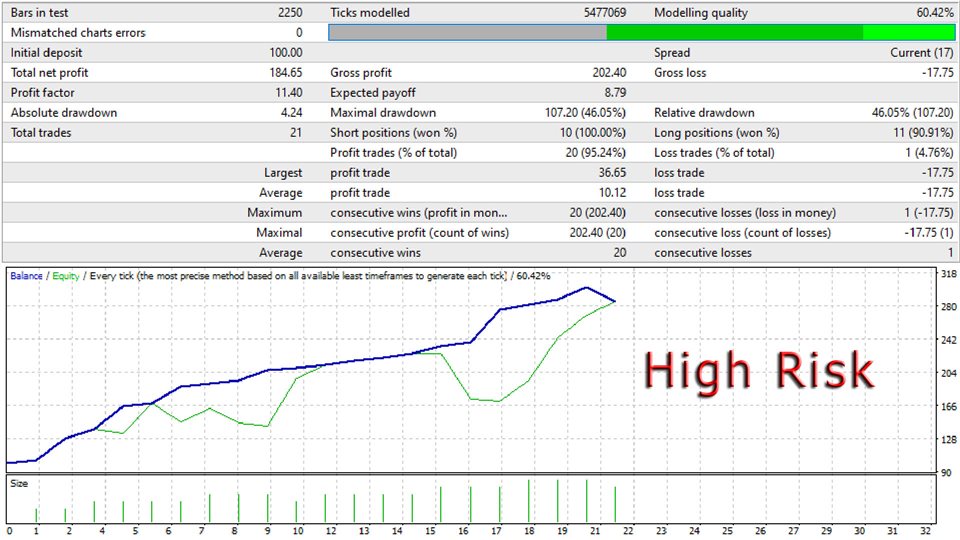Click average profit trade value 10.12
The height and width of the screenshot is (540, 960).
612,192
